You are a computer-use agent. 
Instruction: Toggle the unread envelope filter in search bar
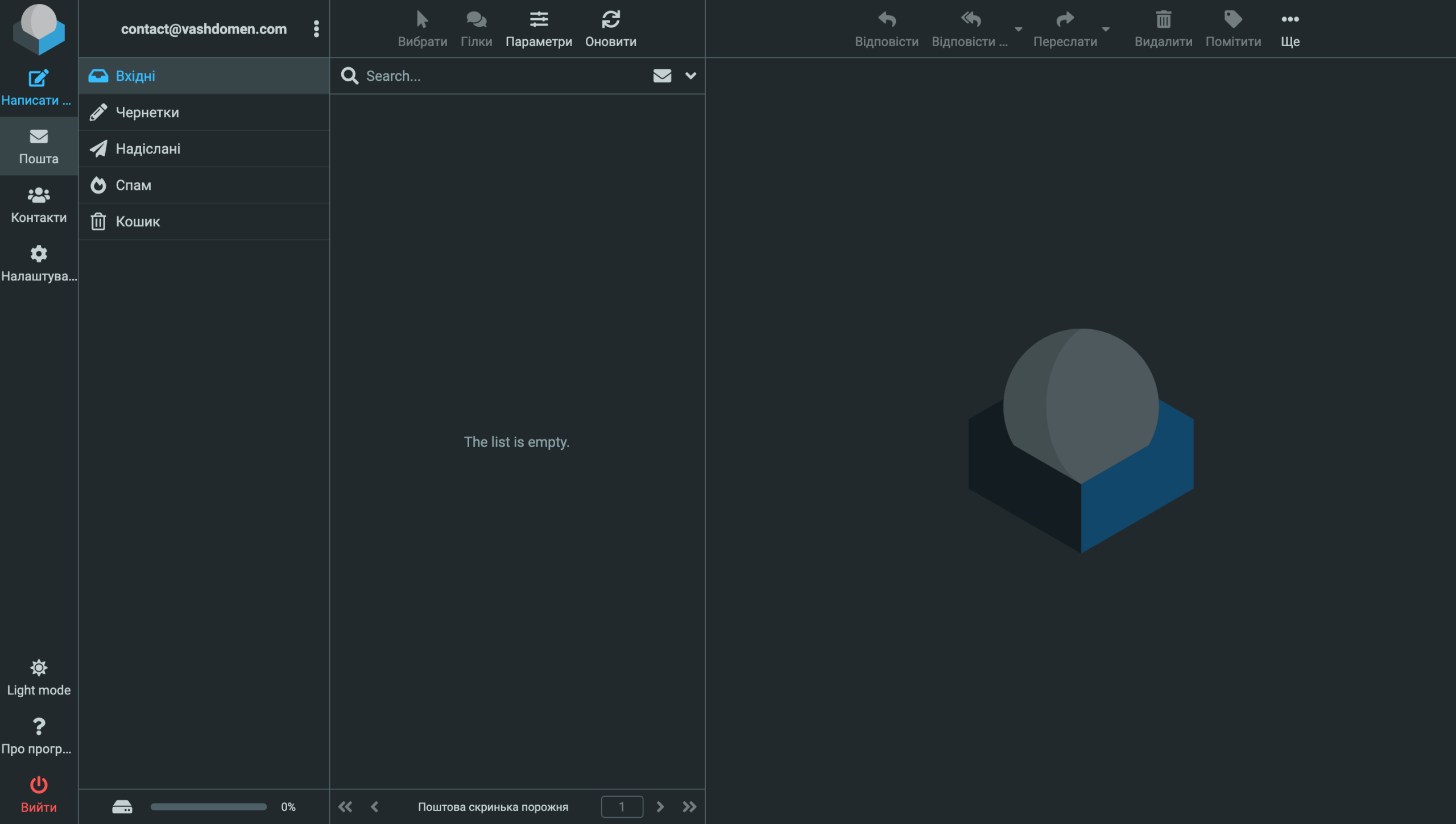662,76
